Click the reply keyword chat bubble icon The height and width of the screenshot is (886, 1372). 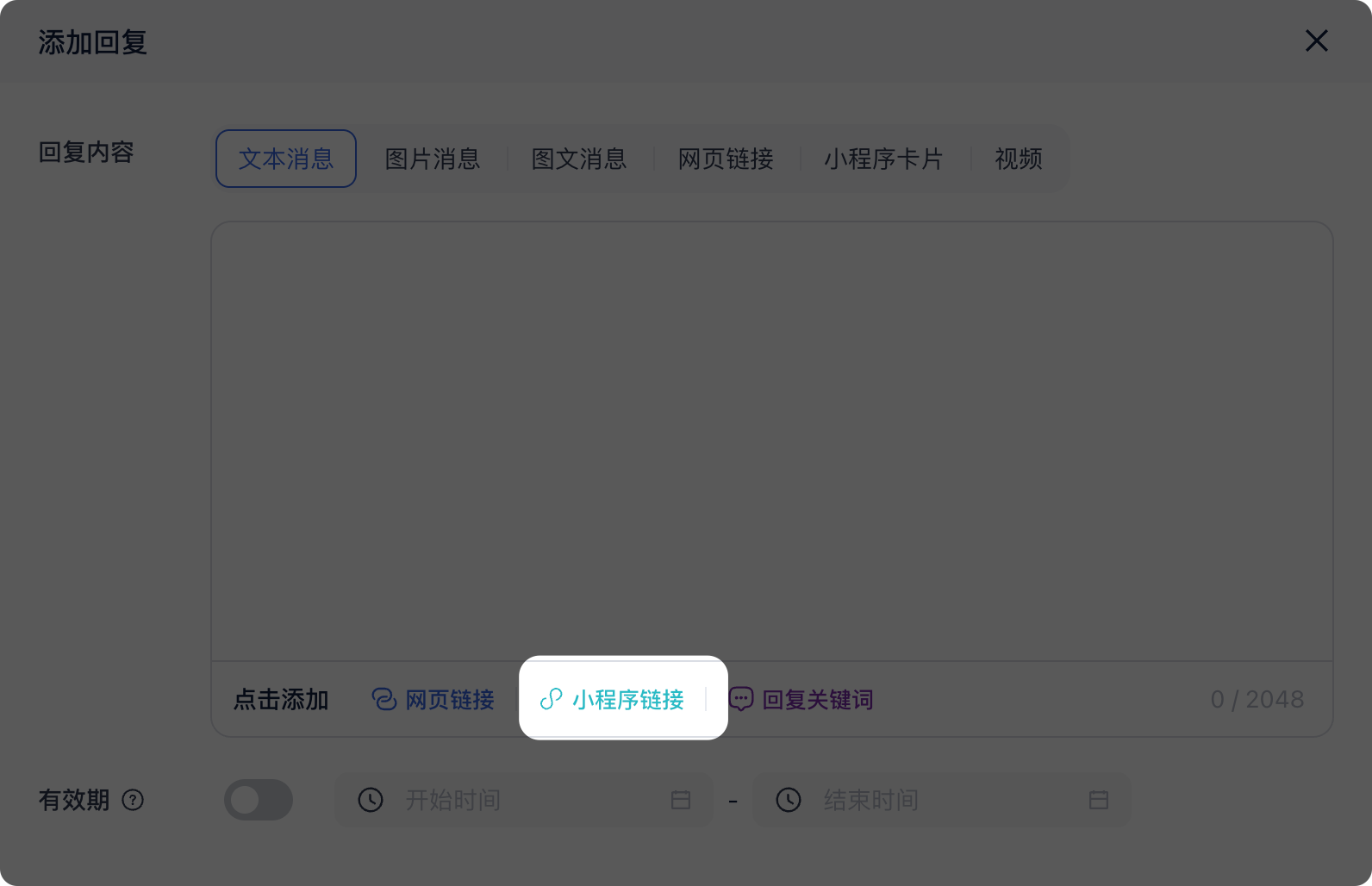pos(741,699)
